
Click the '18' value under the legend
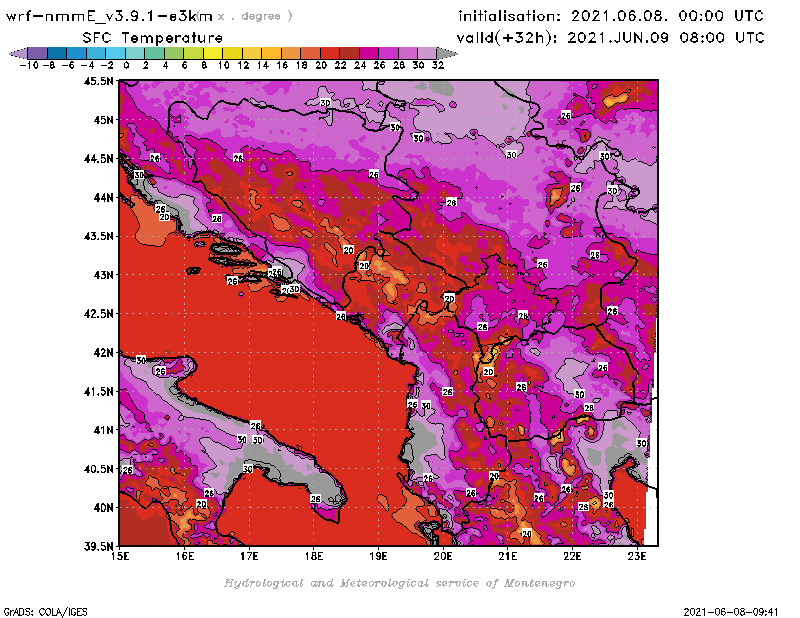coord(302,65)
